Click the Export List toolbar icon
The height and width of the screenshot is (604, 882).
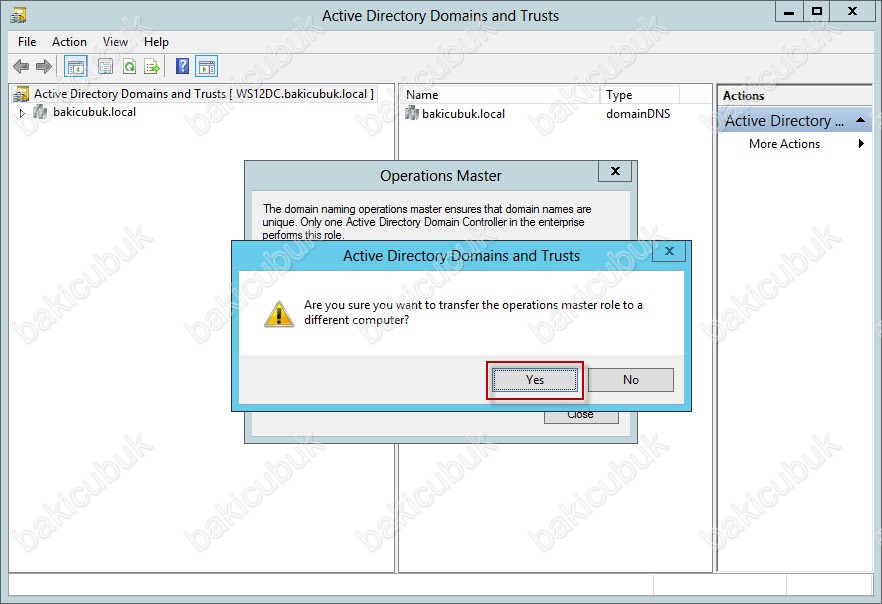pos(152,67)
